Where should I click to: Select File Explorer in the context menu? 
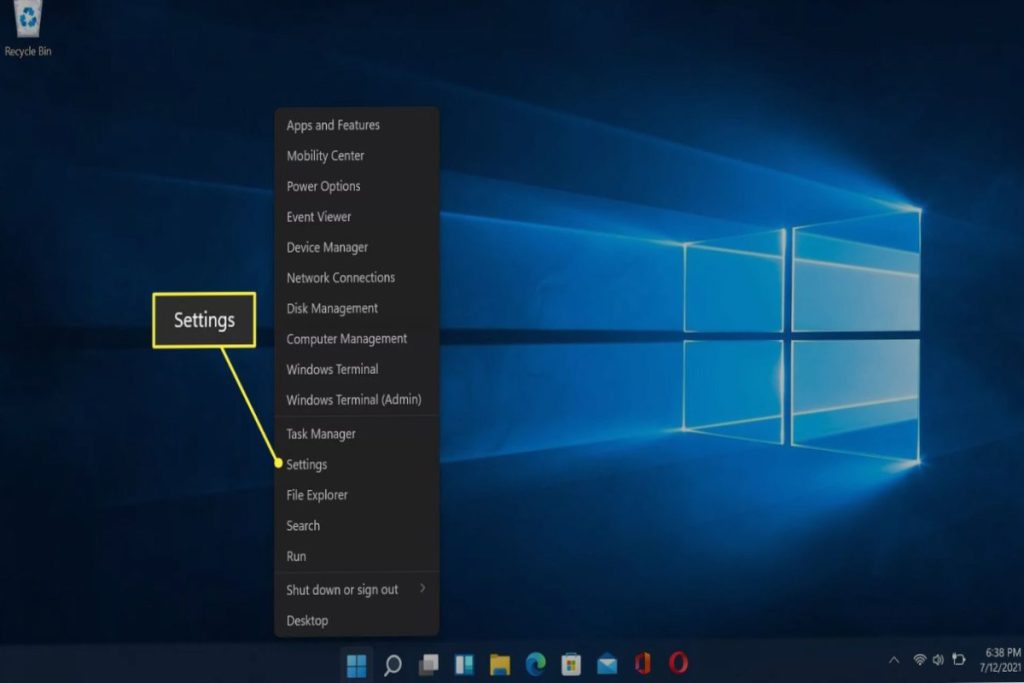[x=357, y=496]
